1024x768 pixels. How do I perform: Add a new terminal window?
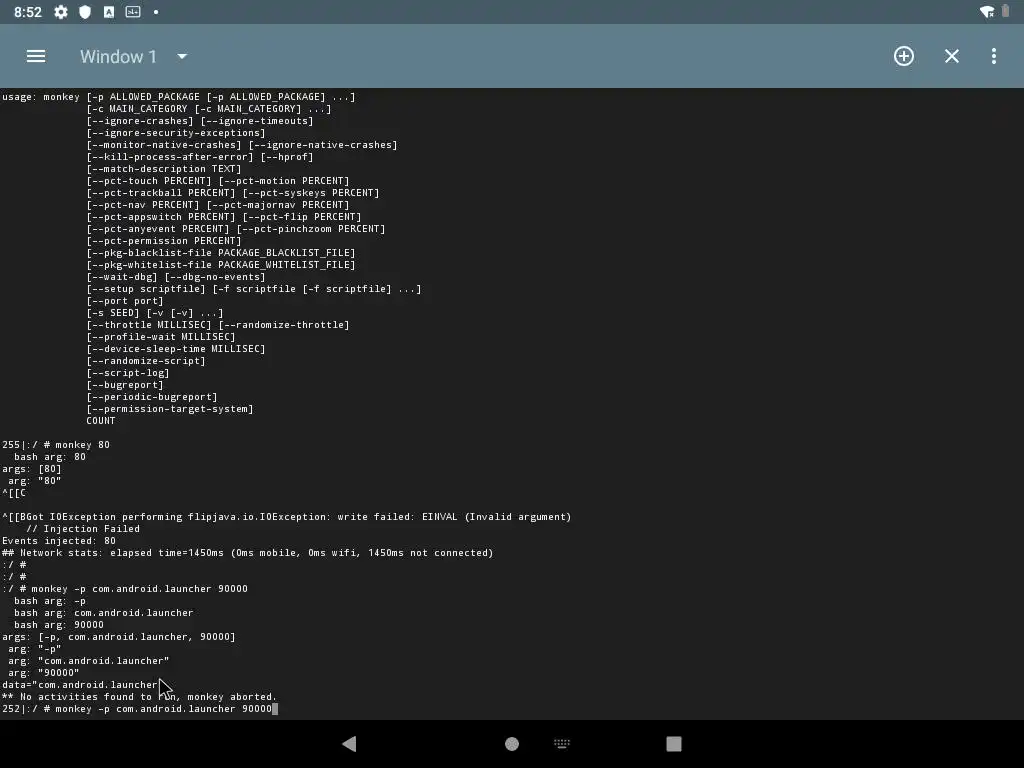click(x=904, y=56)
